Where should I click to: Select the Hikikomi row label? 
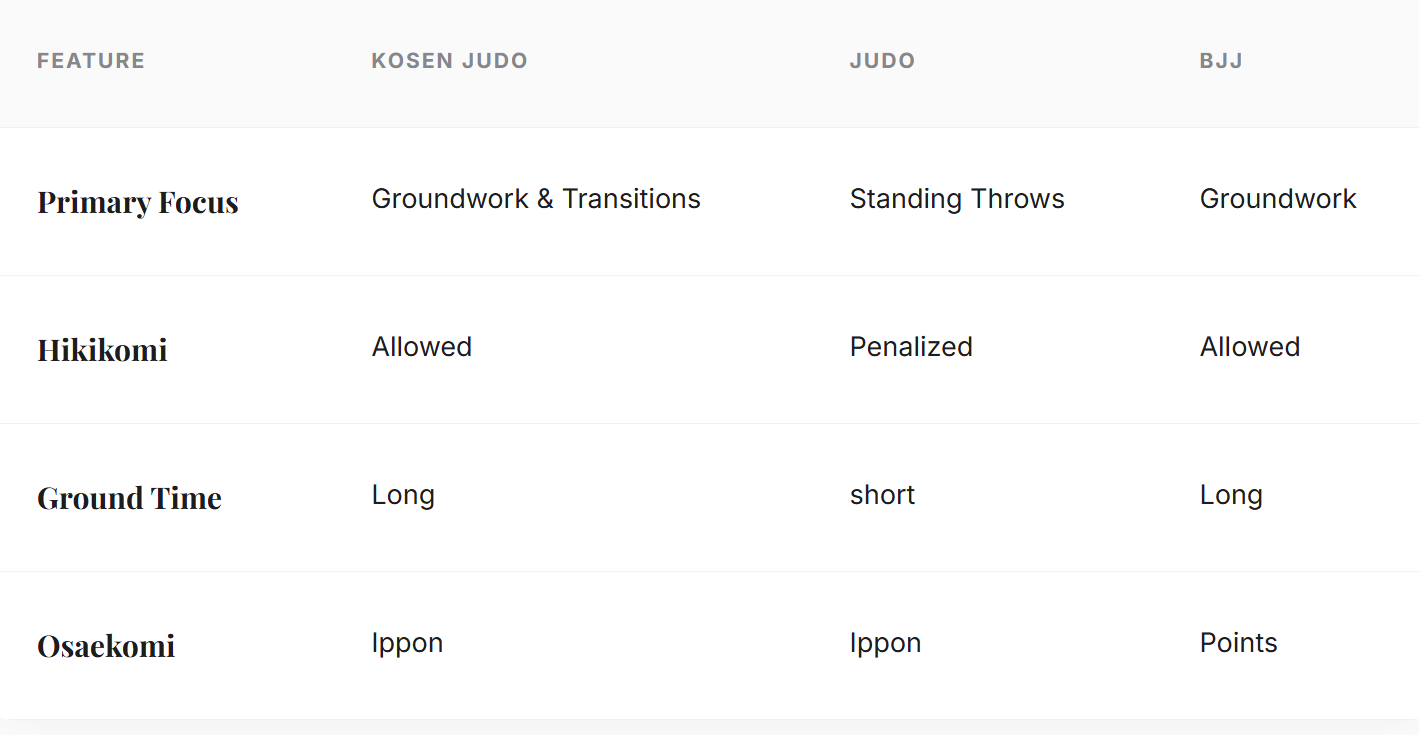tap(102, 350)
